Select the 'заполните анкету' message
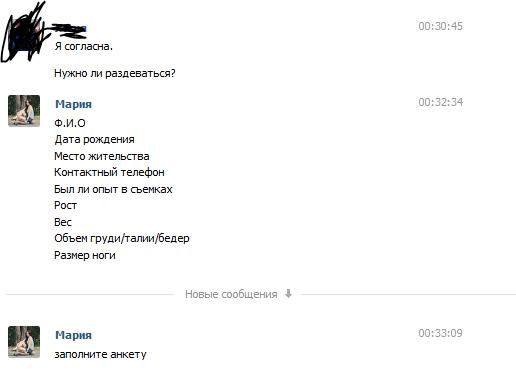The image size is (516, 381). [100, 354]
